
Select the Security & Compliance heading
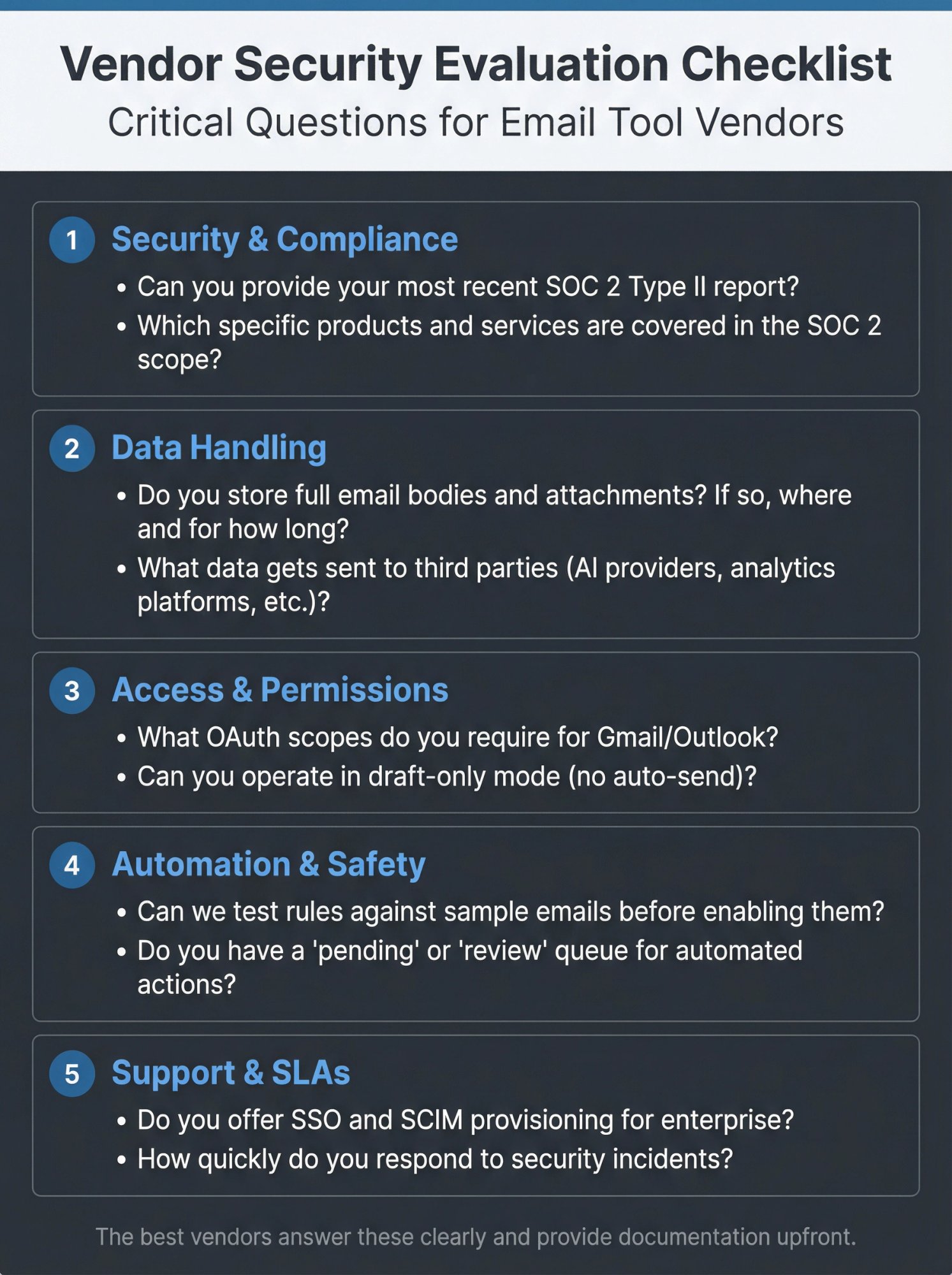pos(284,240)
